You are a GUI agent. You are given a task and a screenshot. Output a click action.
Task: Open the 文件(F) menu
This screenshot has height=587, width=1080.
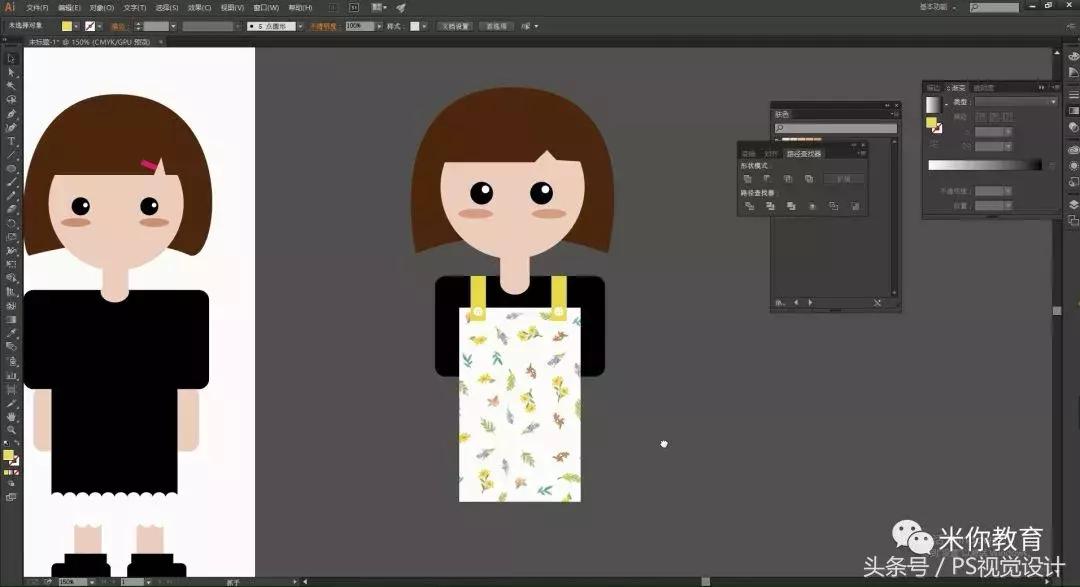click(37, 7)
